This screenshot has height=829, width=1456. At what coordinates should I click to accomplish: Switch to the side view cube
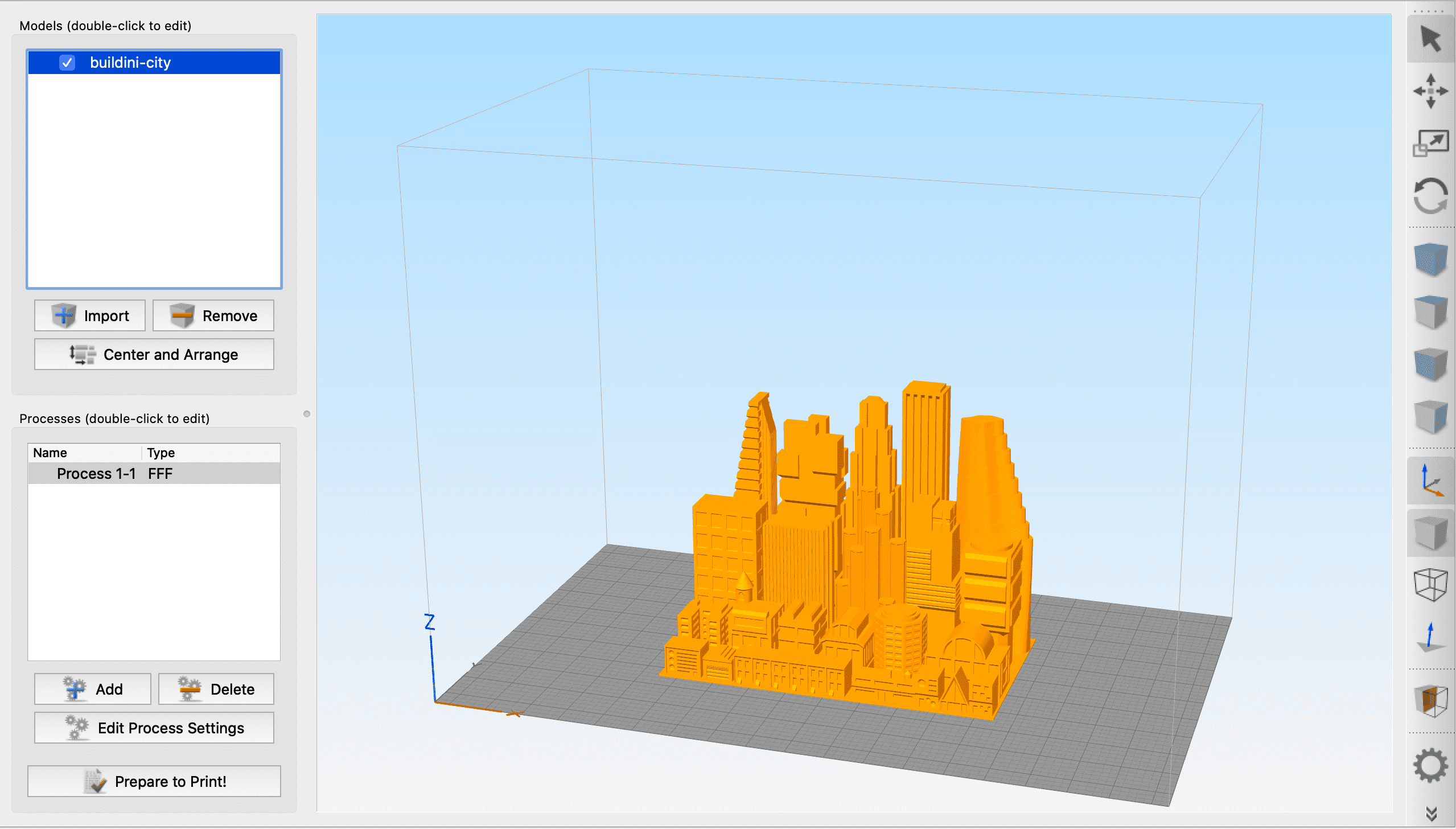click(1430, 417)
